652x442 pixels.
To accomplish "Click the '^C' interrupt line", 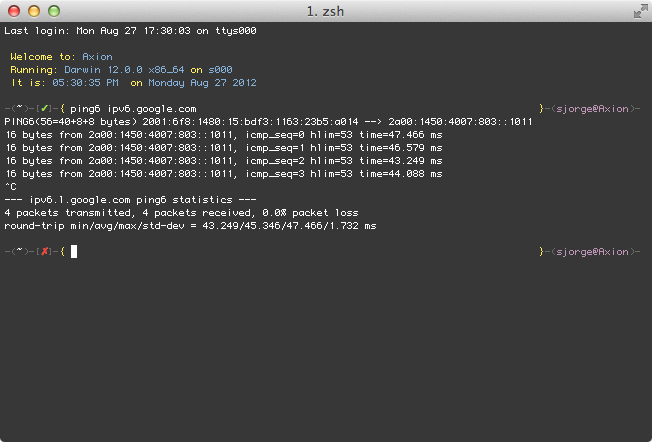I will point(11,186).
